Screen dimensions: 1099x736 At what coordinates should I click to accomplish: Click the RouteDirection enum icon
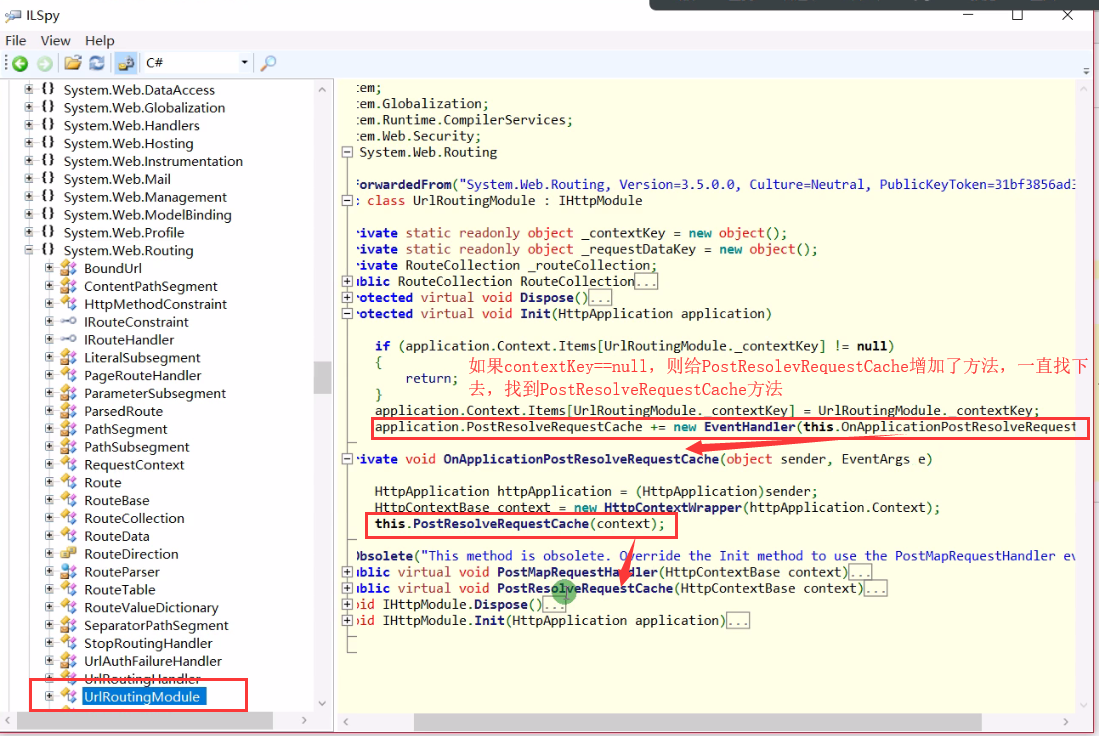tap(69, 554)
